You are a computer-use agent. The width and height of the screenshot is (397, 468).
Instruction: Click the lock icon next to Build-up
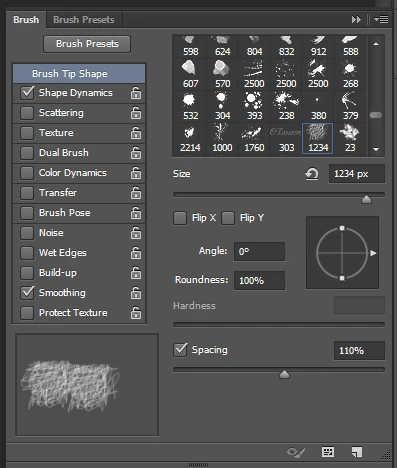click(136, 273)
